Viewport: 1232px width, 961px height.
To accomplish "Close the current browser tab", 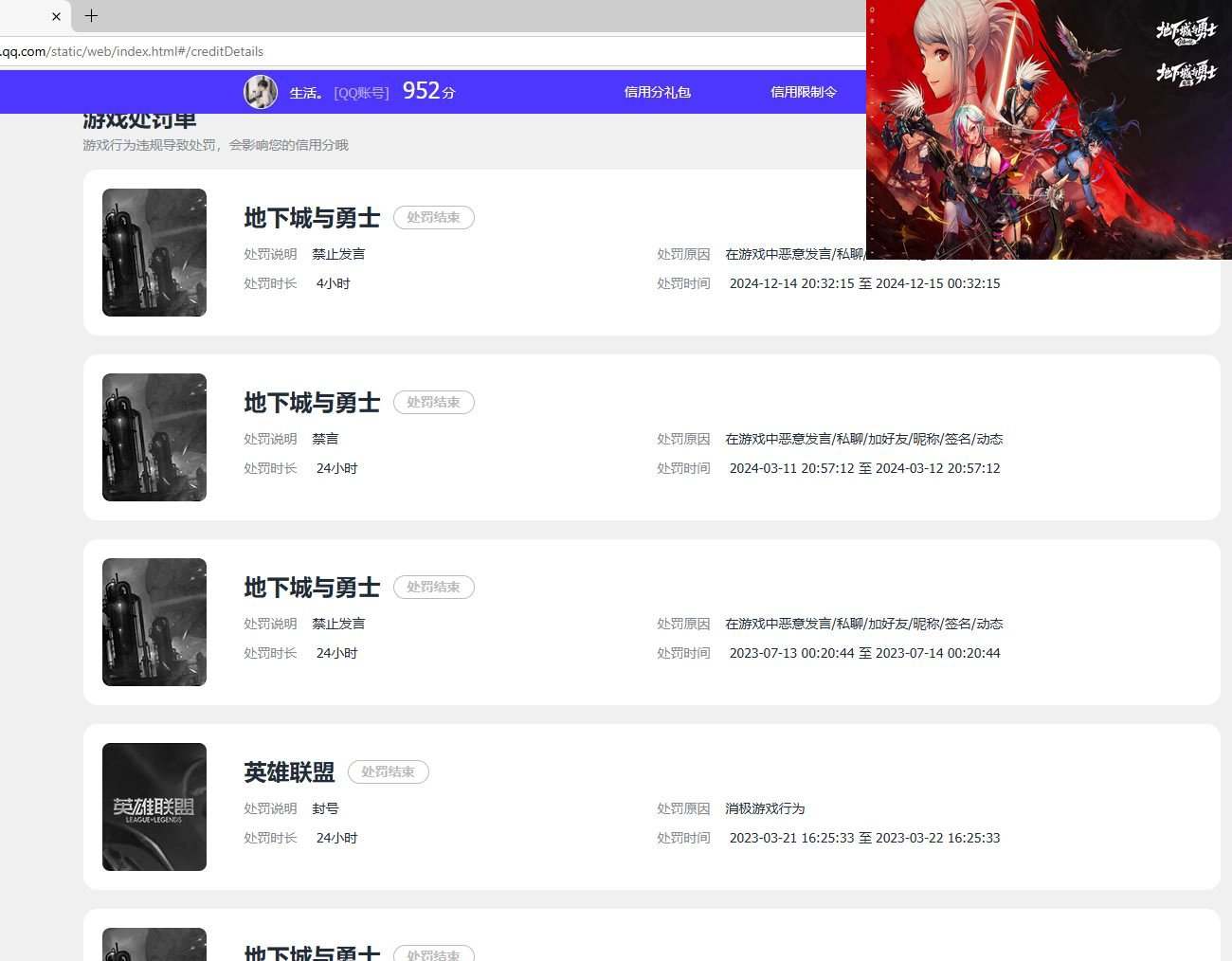I will 56,16.
